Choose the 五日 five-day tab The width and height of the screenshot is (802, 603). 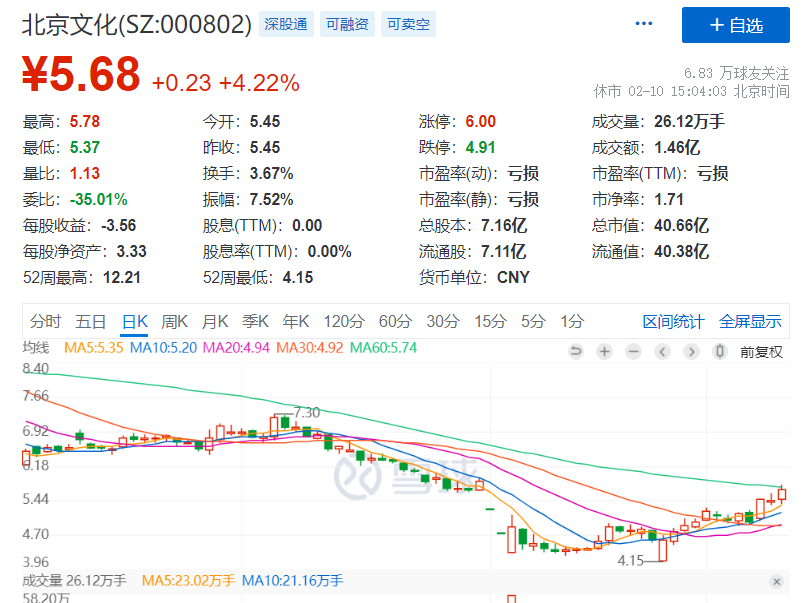point(90,321)
